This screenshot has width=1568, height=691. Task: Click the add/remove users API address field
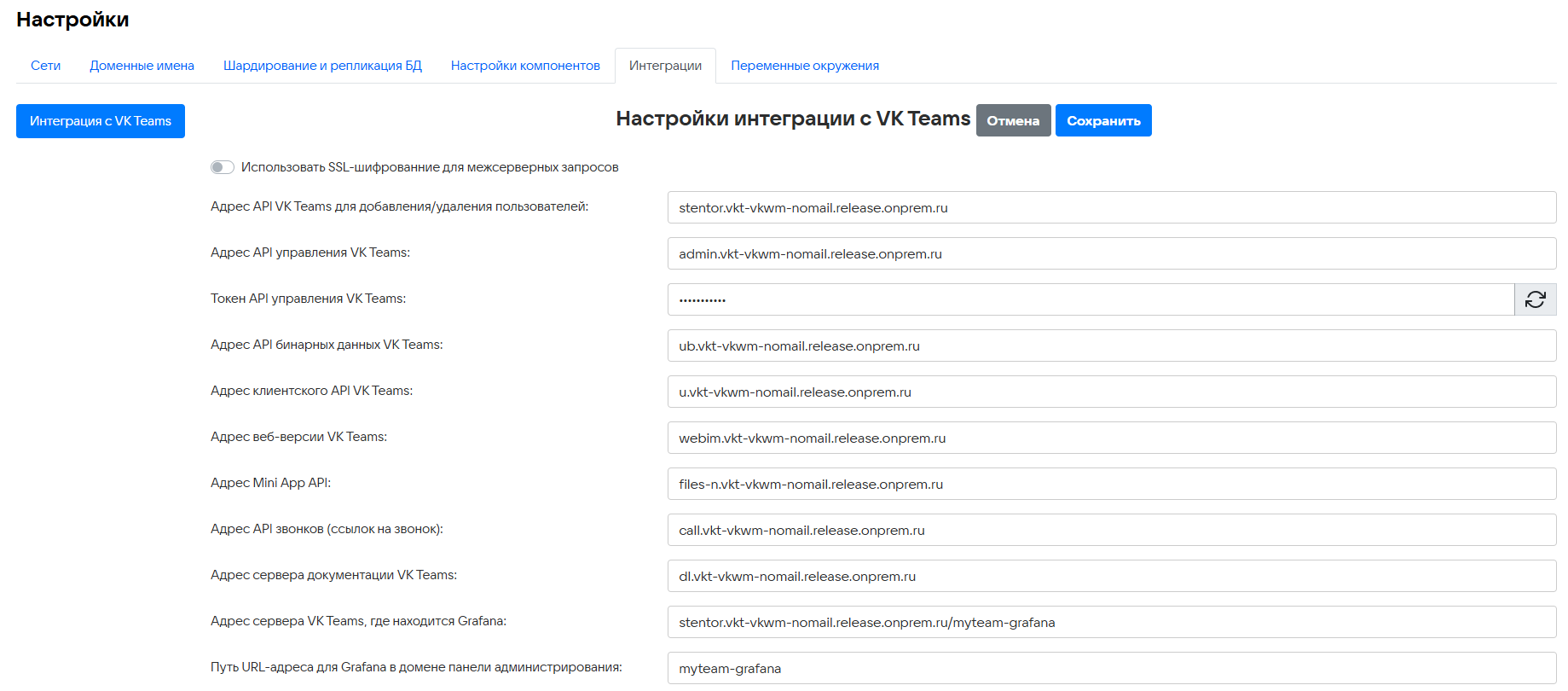1111,207
